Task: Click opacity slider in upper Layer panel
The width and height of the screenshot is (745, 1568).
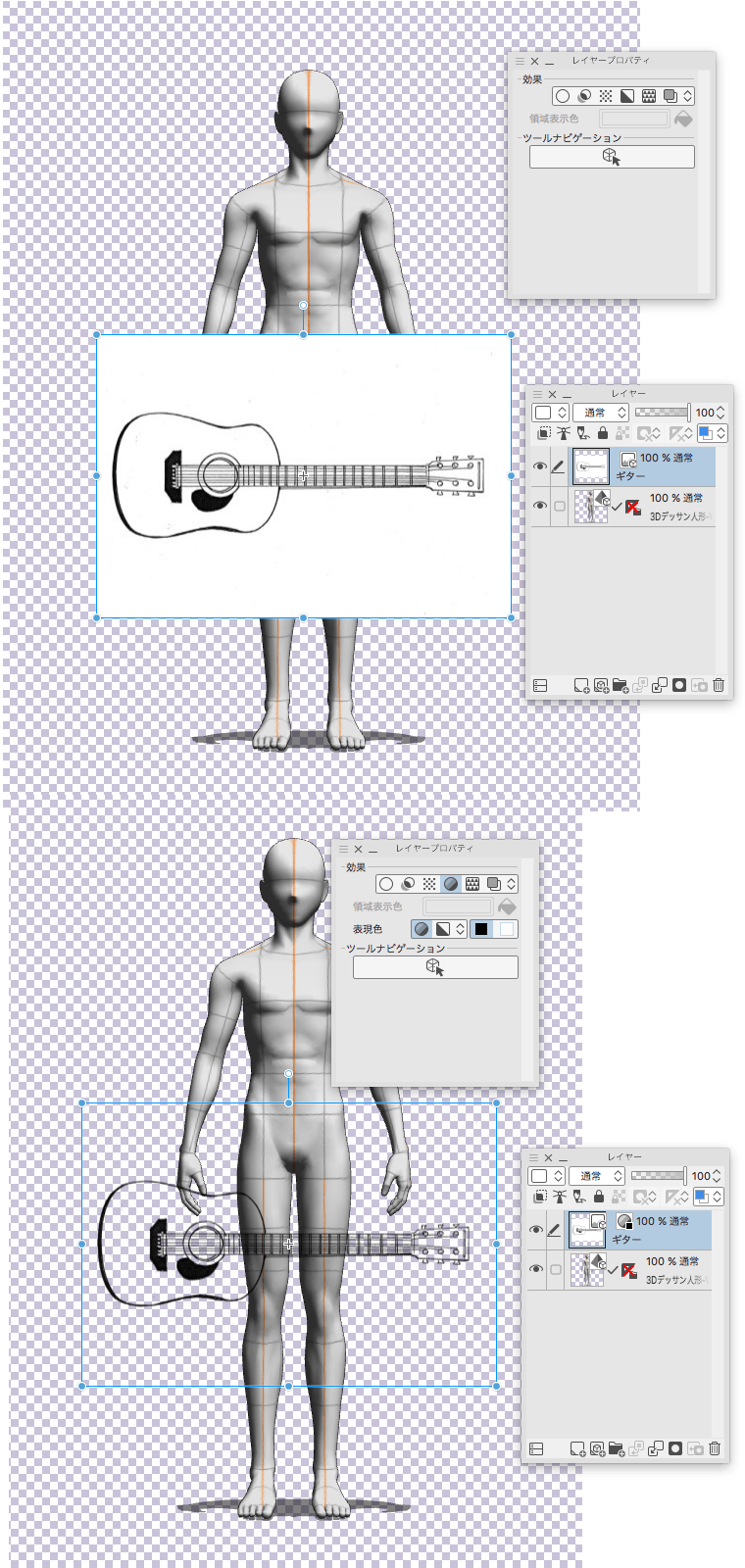Action: pos(663,412)
